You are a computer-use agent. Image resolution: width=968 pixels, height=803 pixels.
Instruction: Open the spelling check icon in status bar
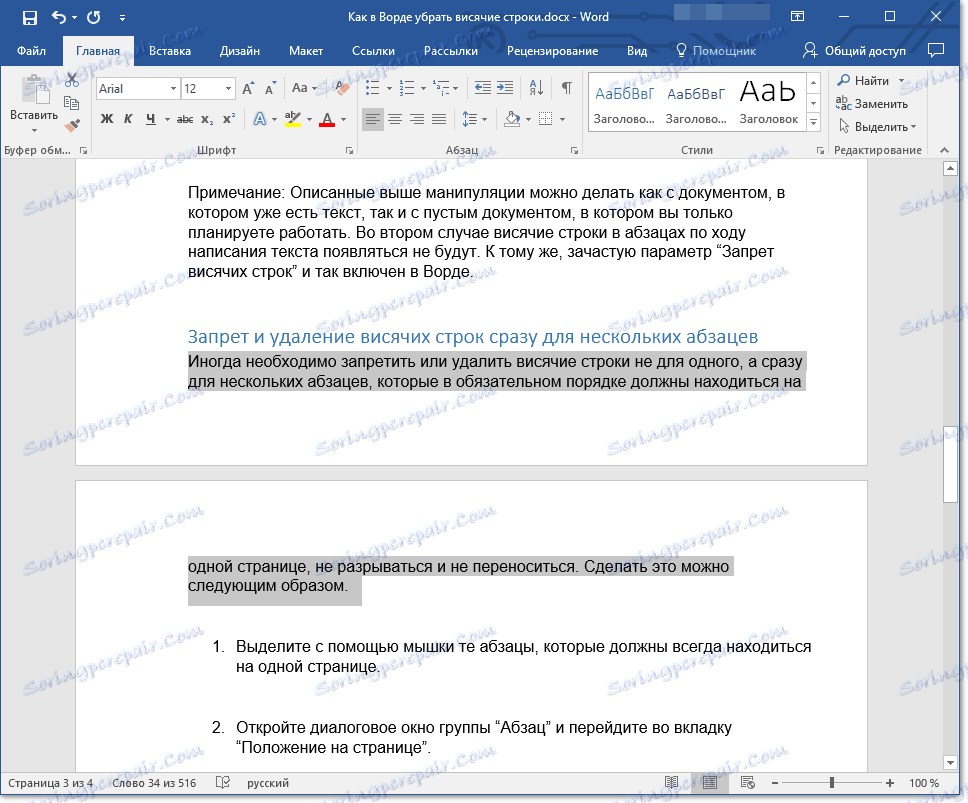coord(224,783)
